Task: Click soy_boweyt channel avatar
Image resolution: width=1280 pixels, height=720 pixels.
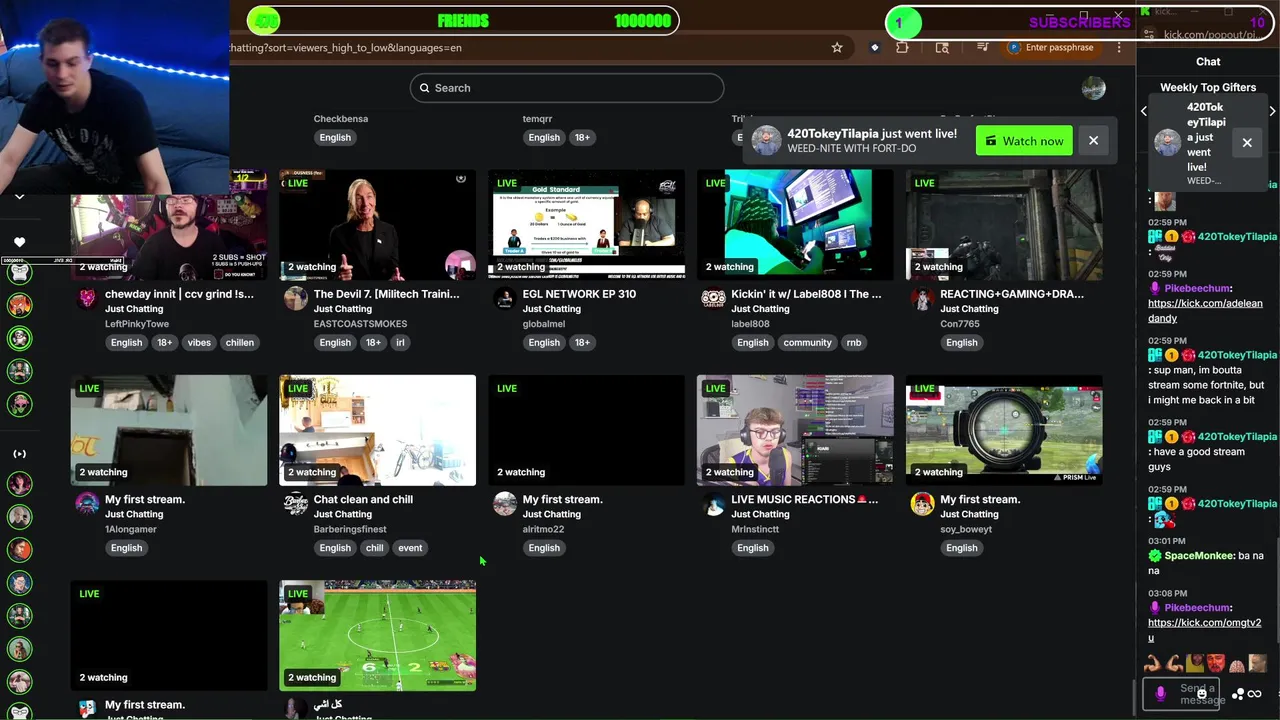Action: pos(922,503)
